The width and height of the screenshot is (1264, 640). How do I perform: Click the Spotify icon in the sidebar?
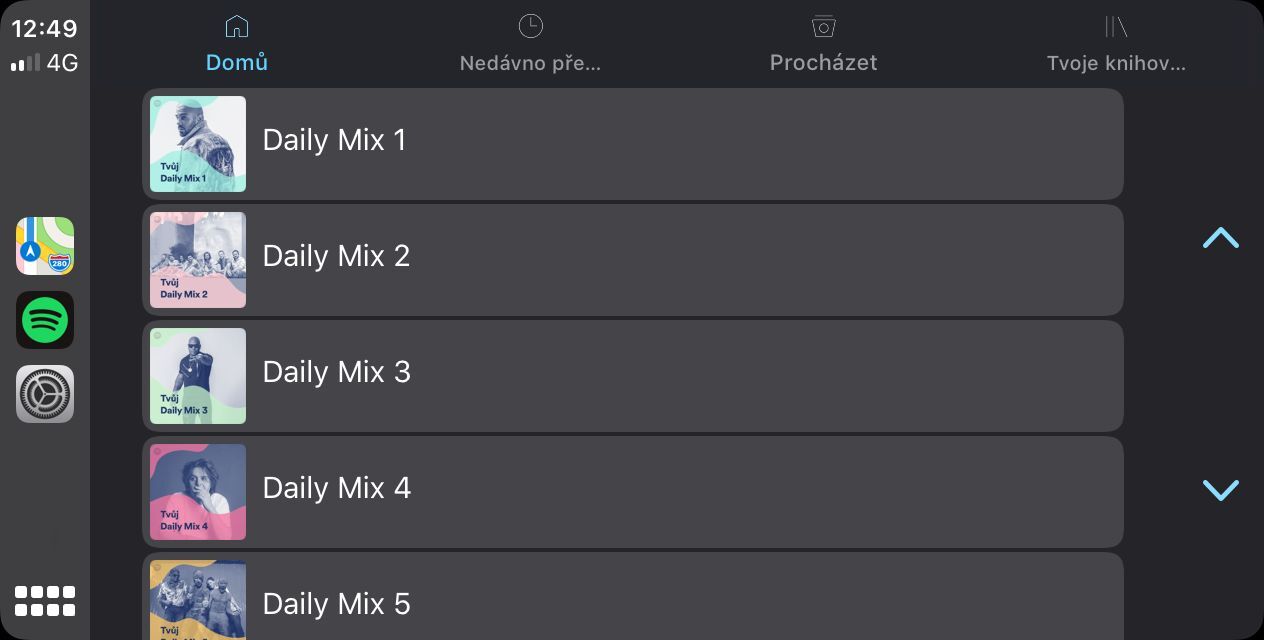(45, 320)
